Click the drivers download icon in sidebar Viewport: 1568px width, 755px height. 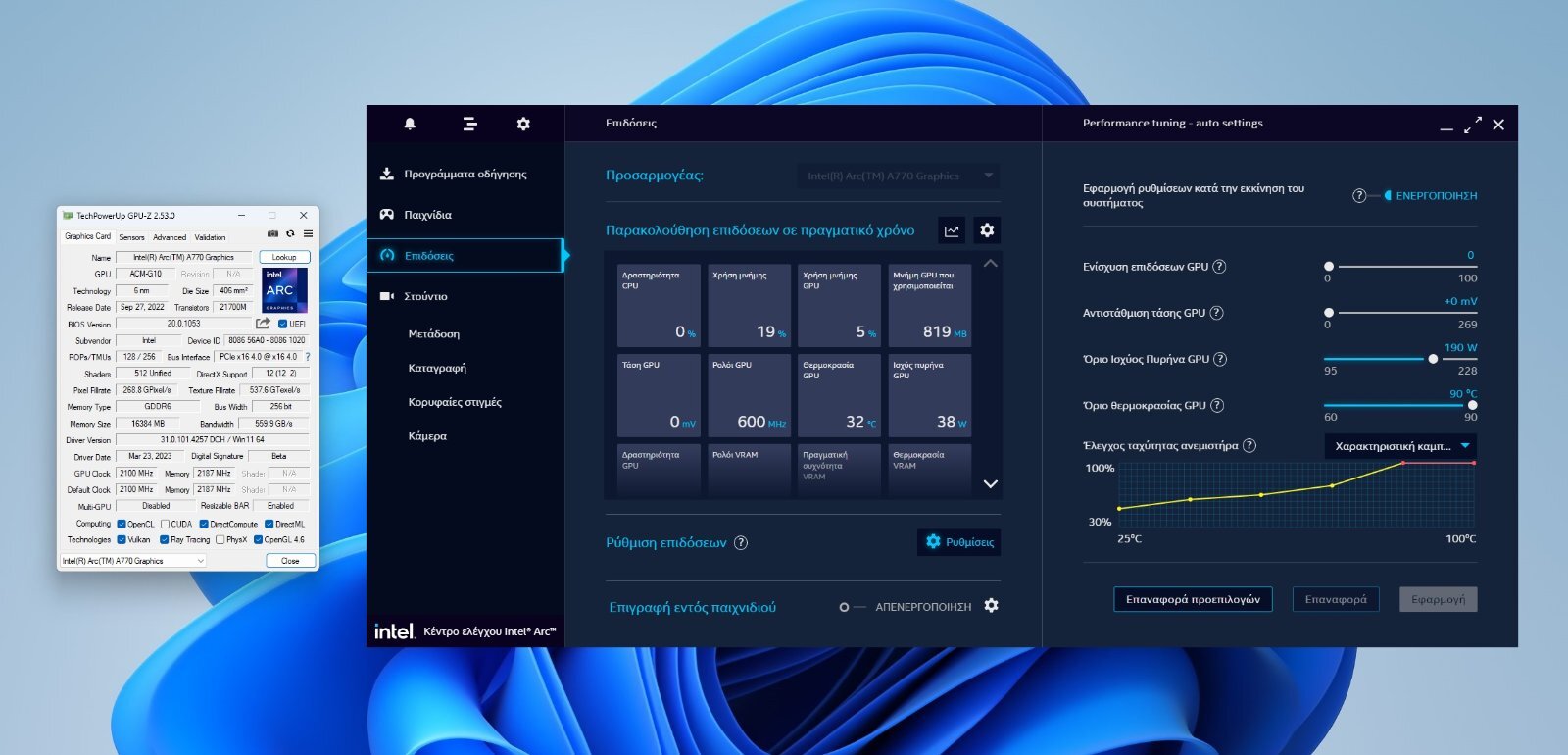point(387,174)
